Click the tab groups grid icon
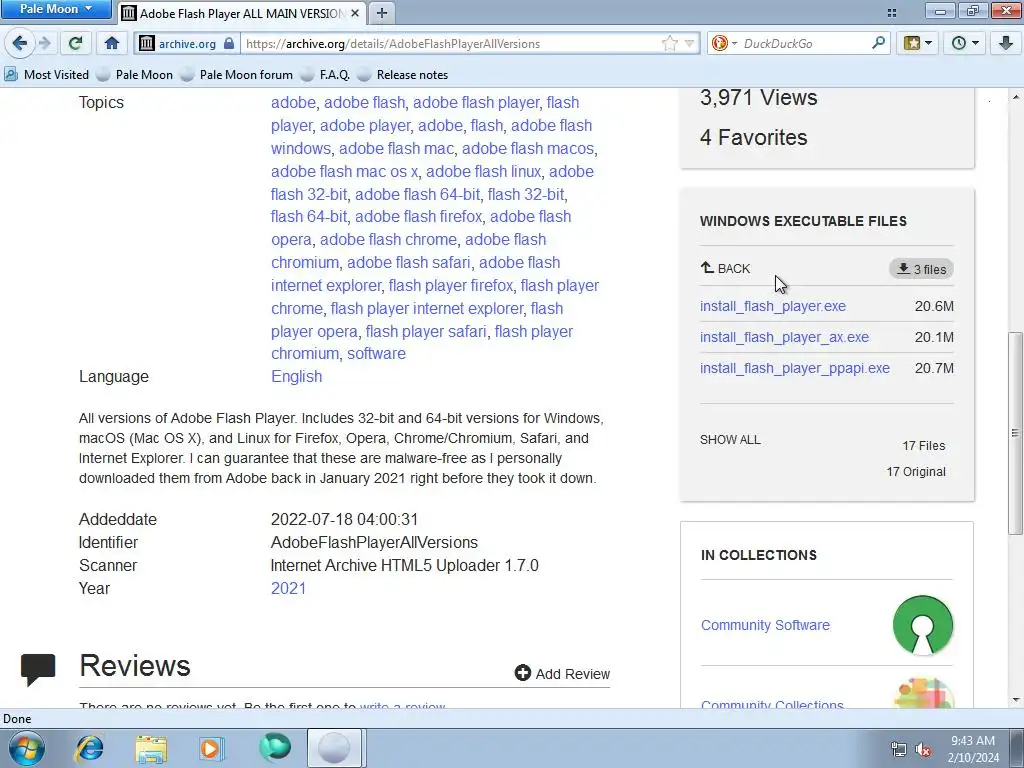Image resolution: width=1024 pixels, height=768 pixels. (891, 12)
